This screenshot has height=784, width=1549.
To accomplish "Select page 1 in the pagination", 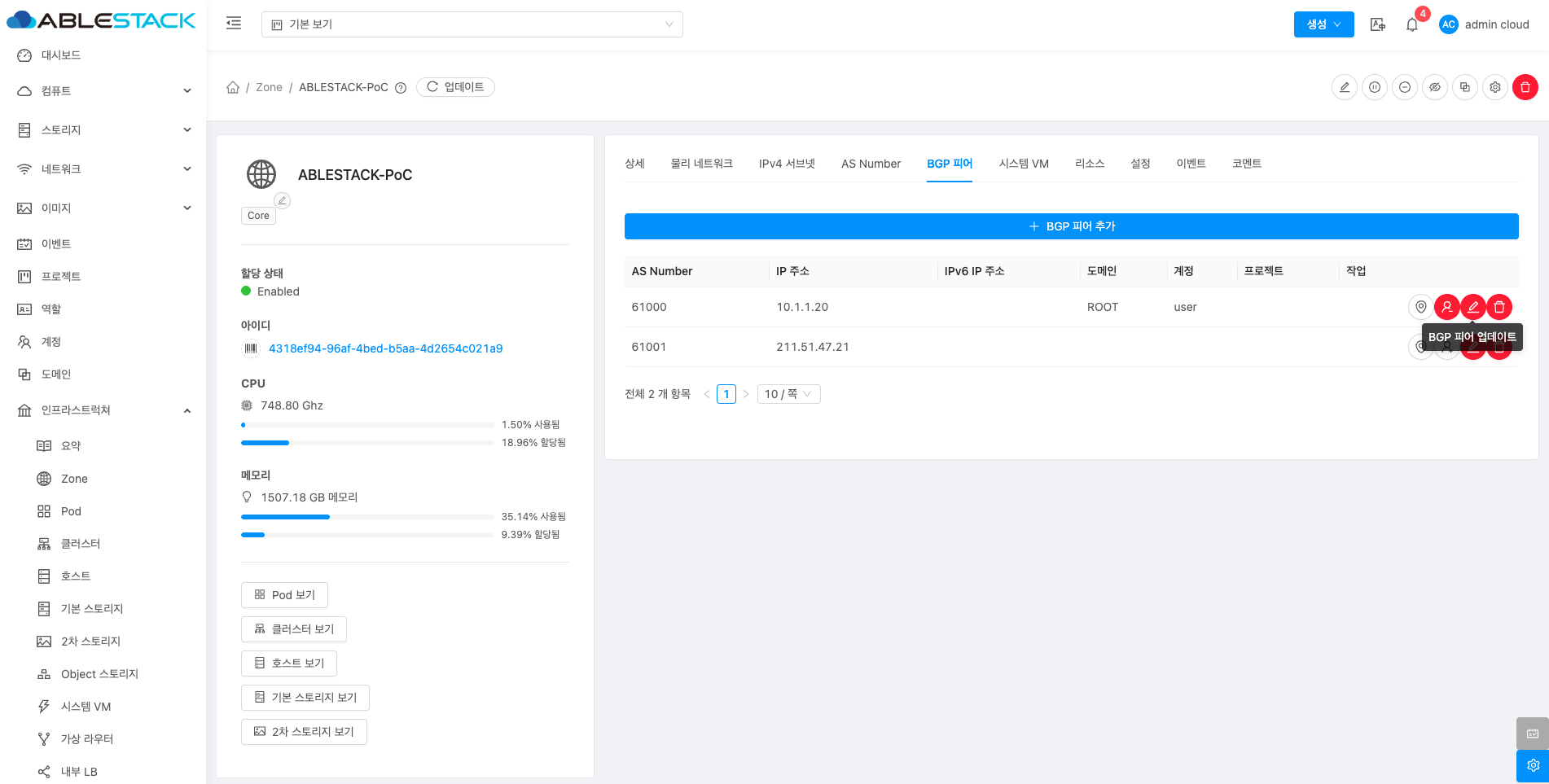I will click(x=726, y=394).
